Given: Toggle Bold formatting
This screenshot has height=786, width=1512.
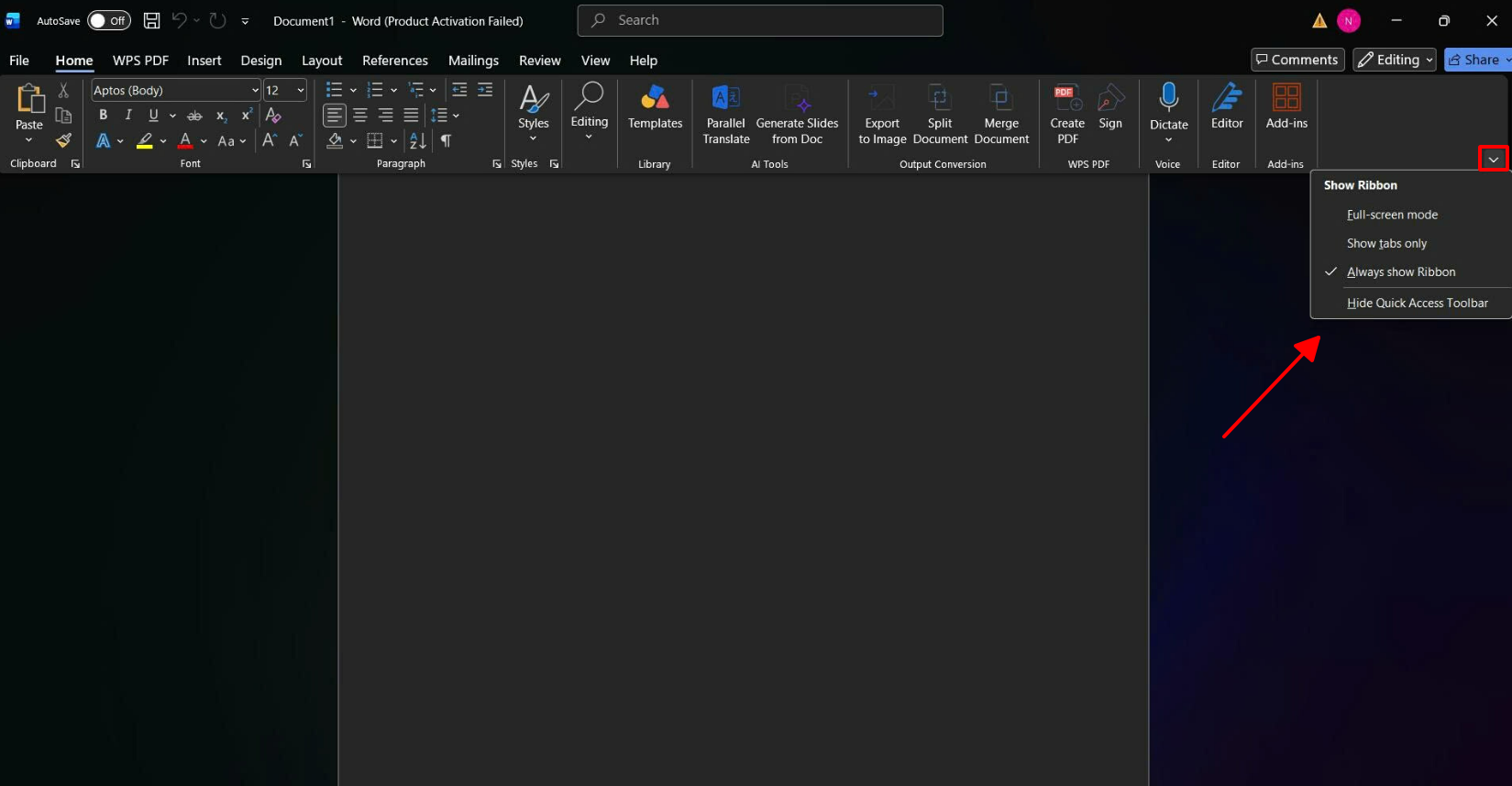Looking at the screenshot, I should click(103, 115).
